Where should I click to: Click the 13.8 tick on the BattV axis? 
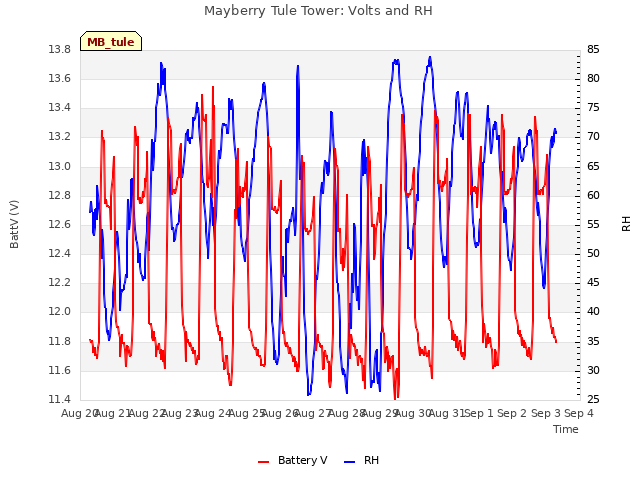pyautogui.click(x=60, y=50)
